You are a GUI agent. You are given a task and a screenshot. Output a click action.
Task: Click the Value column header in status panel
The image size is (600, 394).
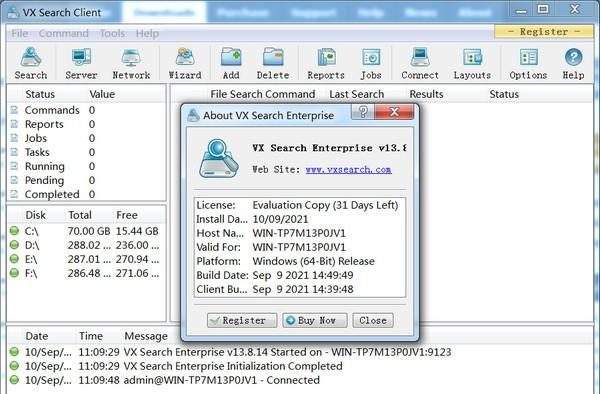tap(102, 94)
